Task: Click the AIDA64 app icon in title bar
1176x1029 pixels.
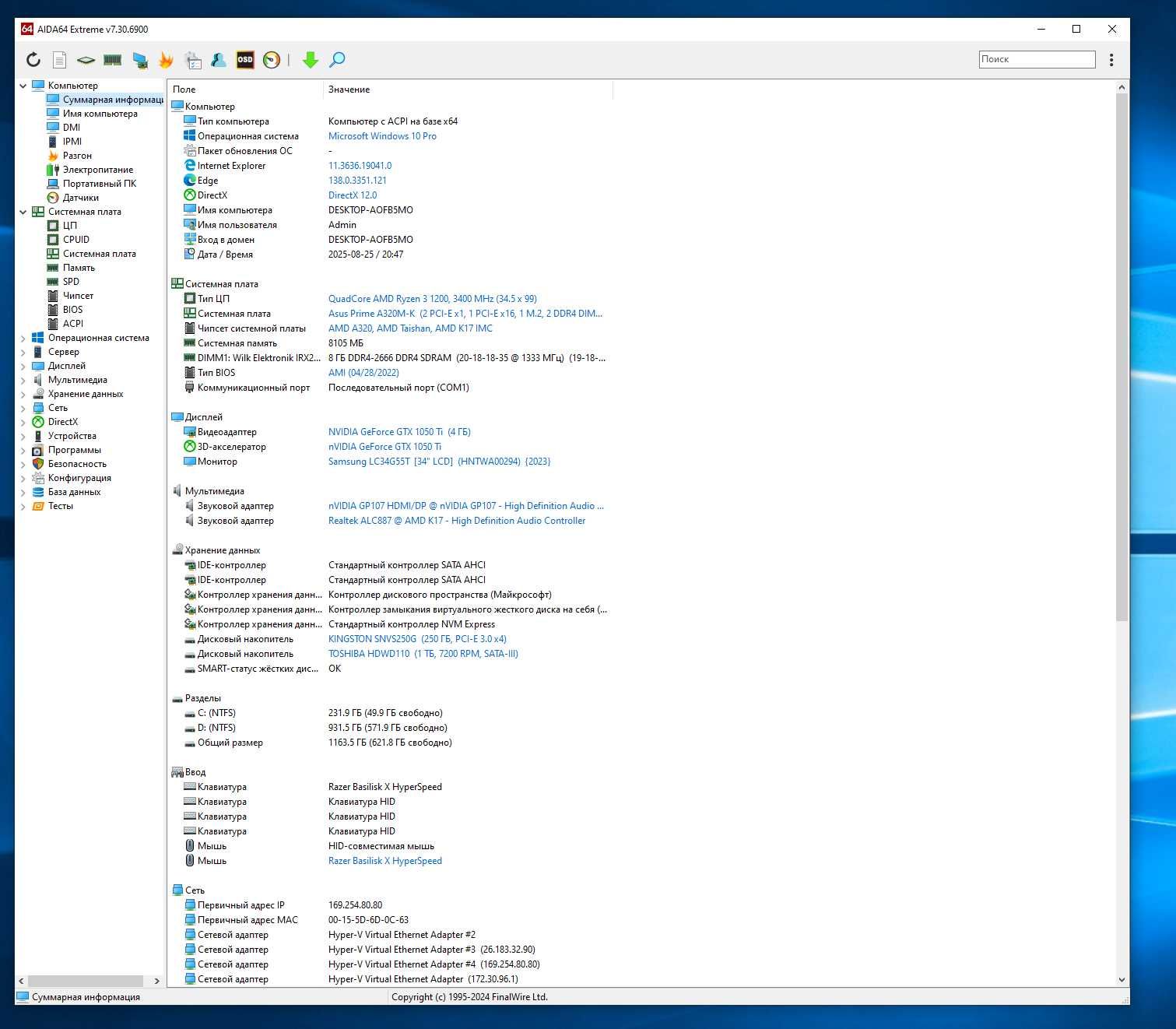Action: [x=26, y=30]
